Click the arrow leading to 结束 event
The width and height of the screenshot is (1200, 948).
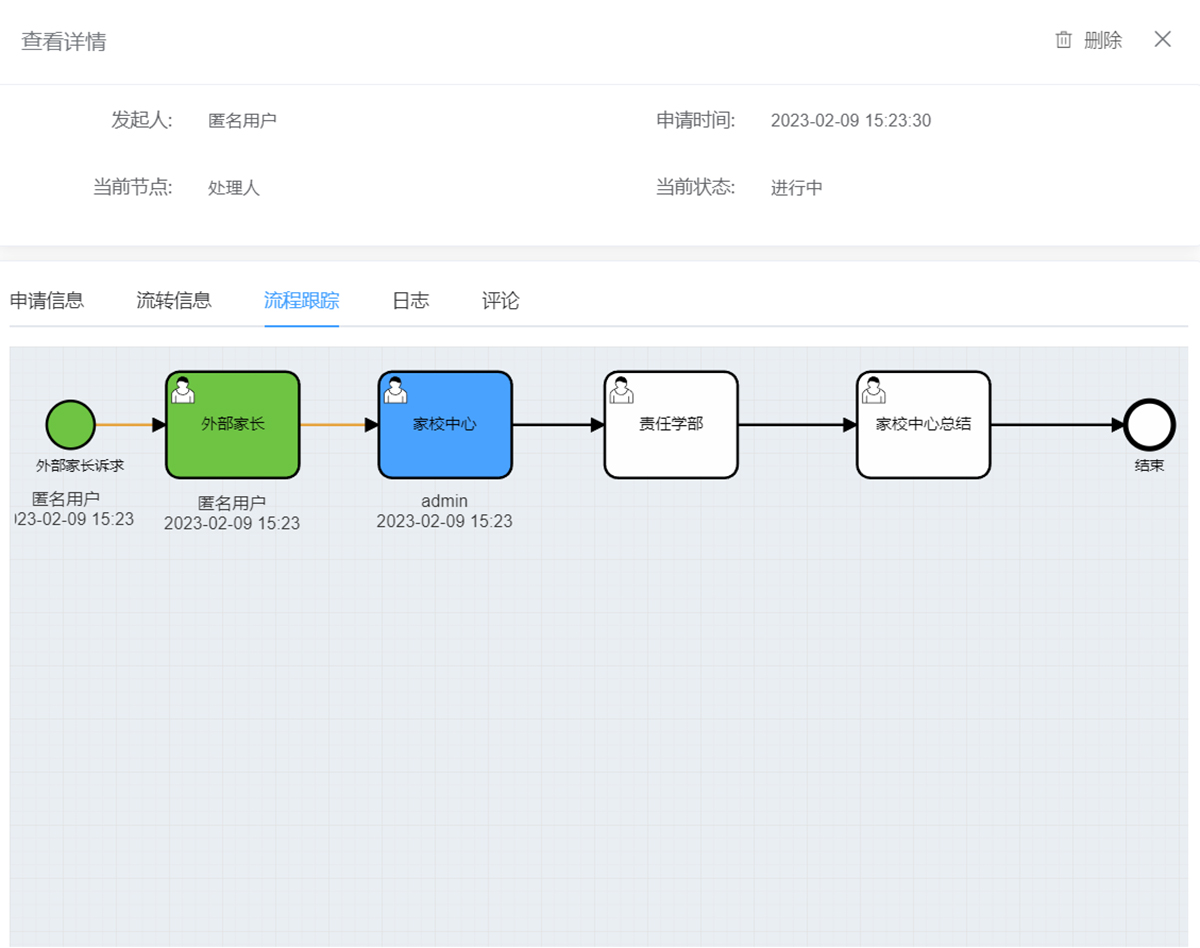pos(1058,425)
